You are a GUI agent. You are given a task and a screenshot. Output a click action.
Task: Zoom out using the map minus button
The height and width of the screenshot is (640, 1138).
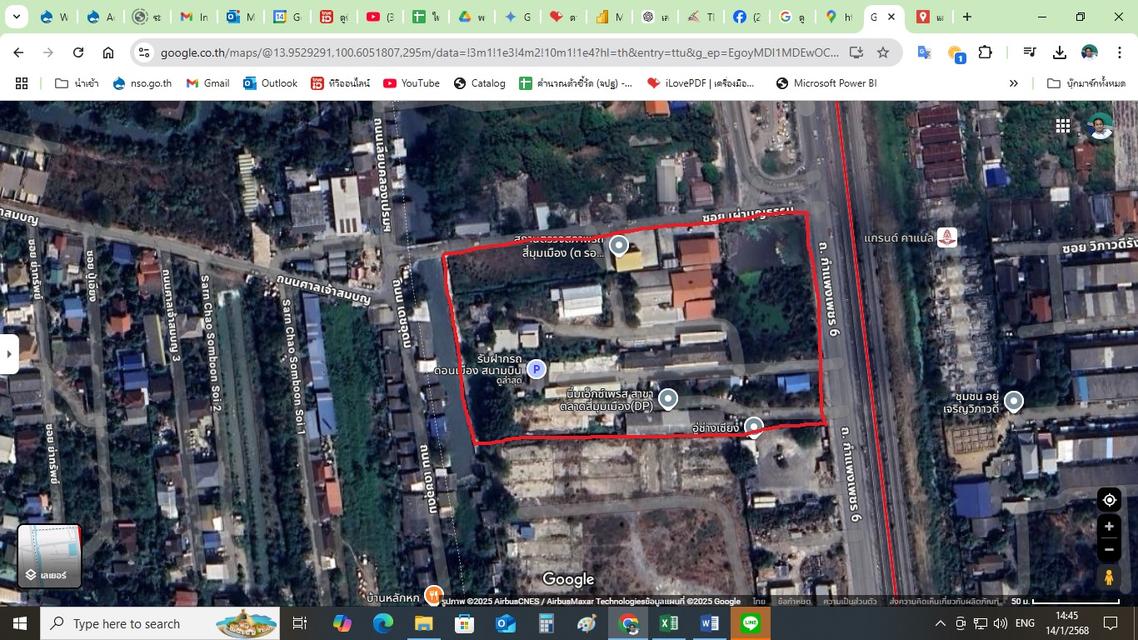(x=1108, y=549)
